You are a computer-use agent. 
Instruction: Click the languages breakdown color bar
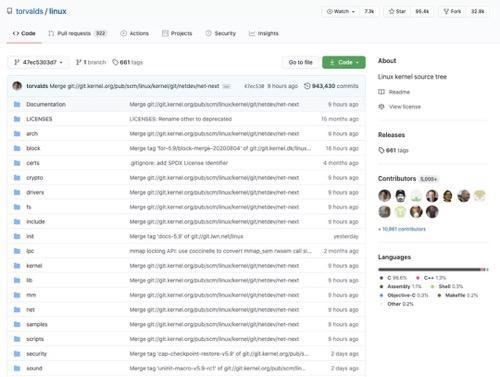[433, 269]
